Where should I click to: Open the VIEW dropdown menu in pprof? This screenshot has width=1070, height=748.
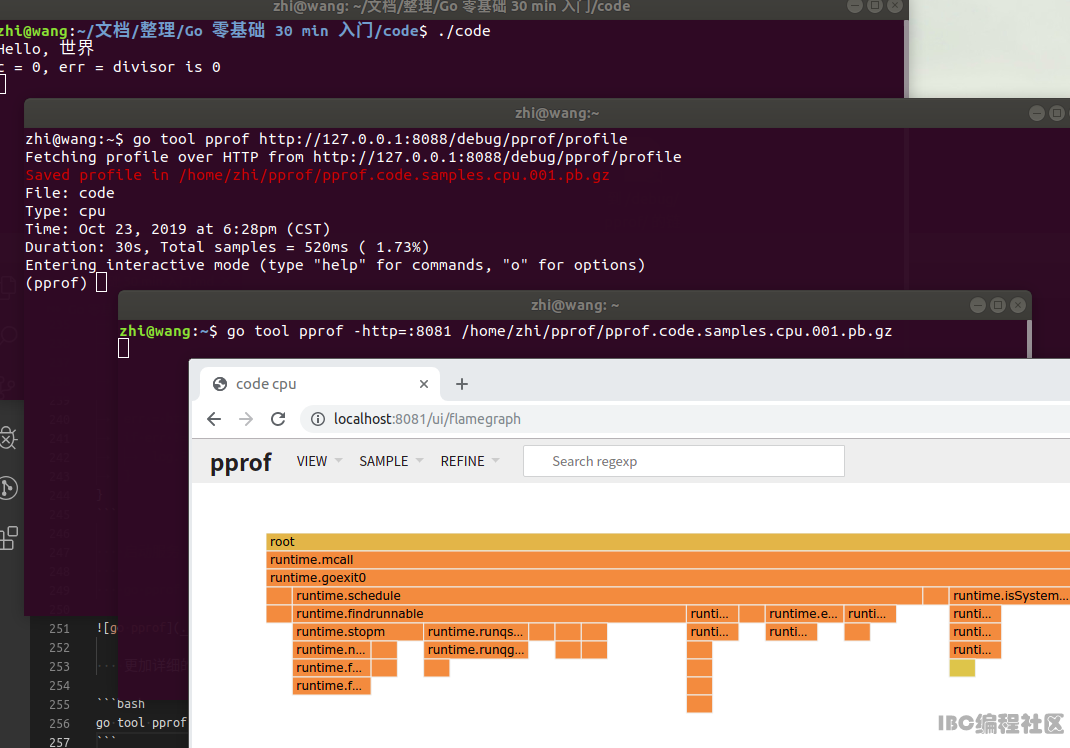(319, 461)
